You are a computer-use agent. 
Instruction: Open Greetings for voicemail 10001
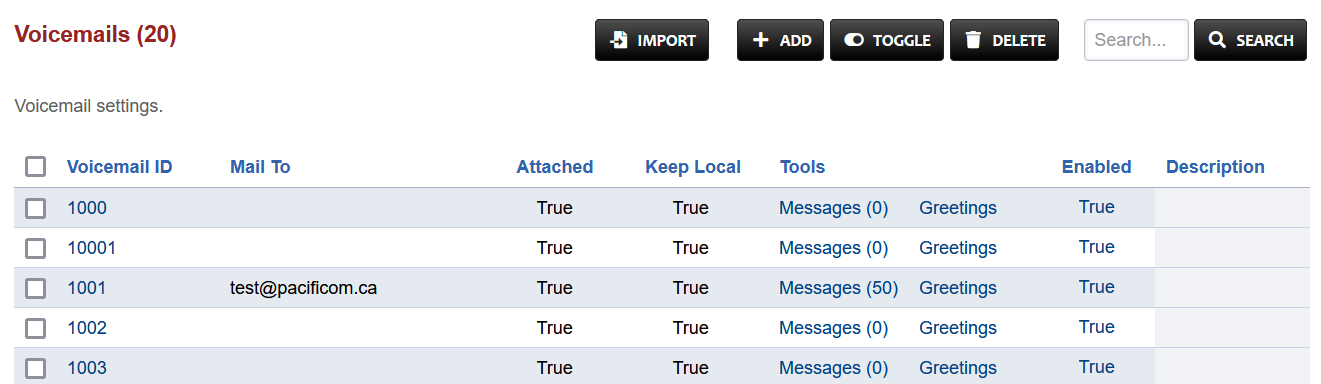click(958, 248)
